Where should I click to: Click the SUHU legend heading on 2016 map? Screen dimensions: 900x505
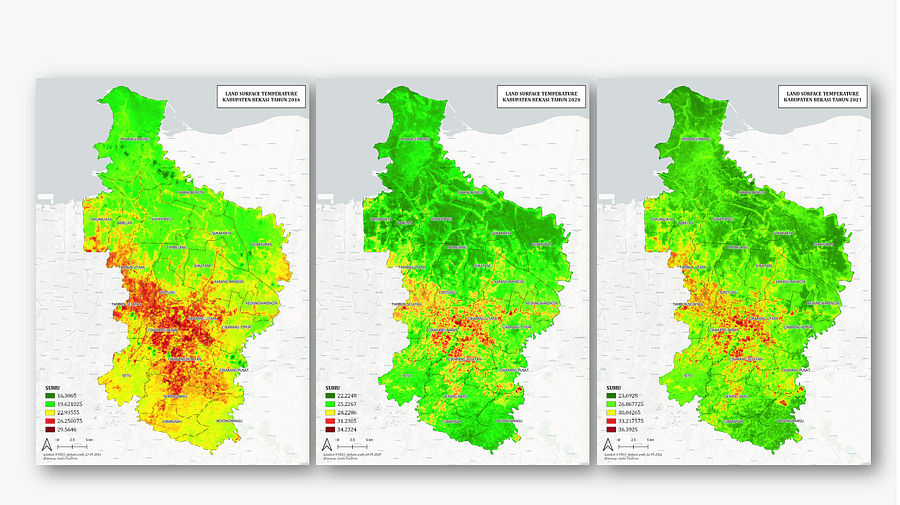click(x=55, y=387)
